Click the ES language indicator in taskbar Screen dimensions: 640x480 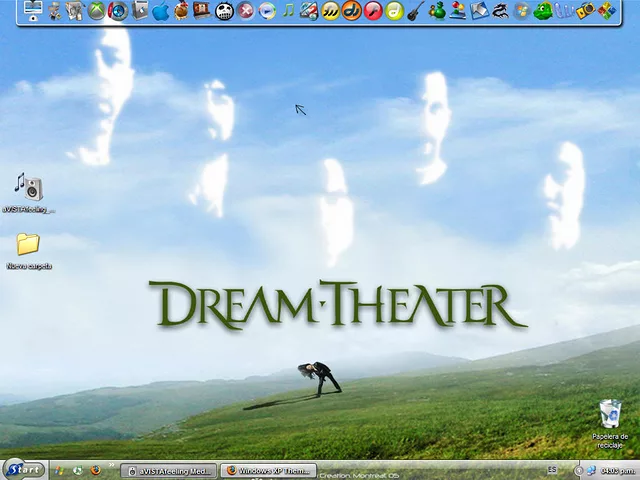point(552,470)
